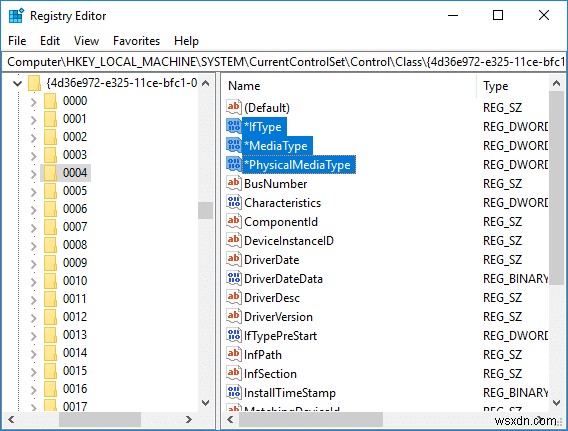Expand the 0000 subkey

coord(33,102)
